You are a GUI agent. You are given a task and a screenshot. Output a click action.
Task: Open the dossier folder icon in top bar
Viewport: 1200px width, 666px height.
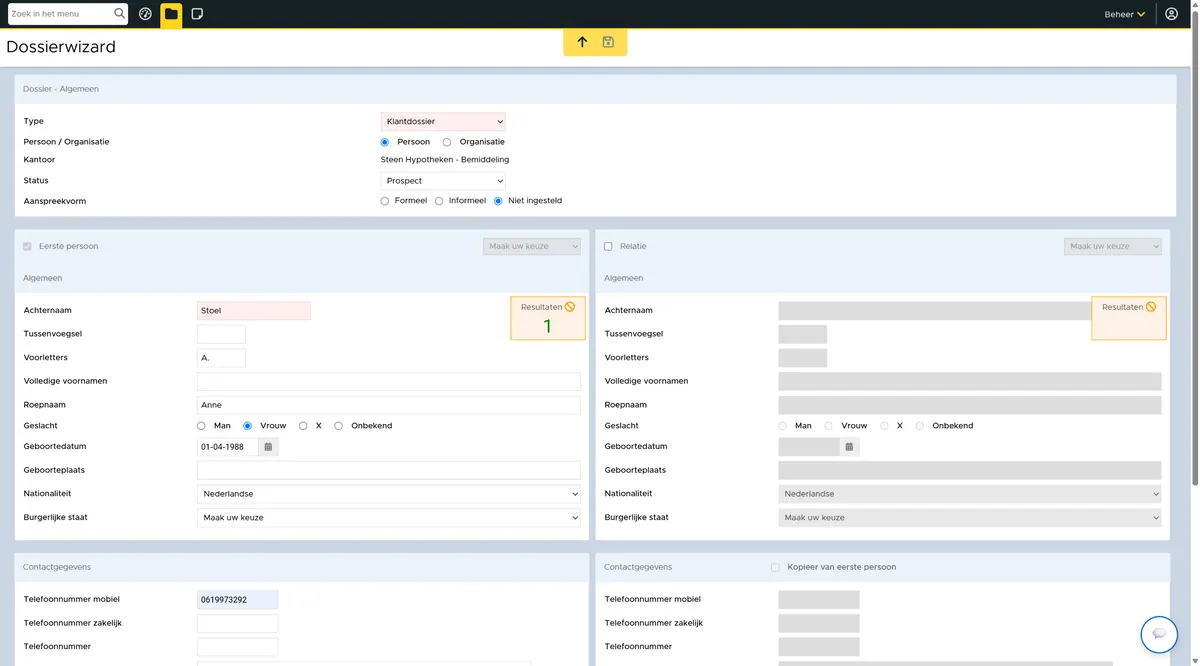tap(171, 14)
